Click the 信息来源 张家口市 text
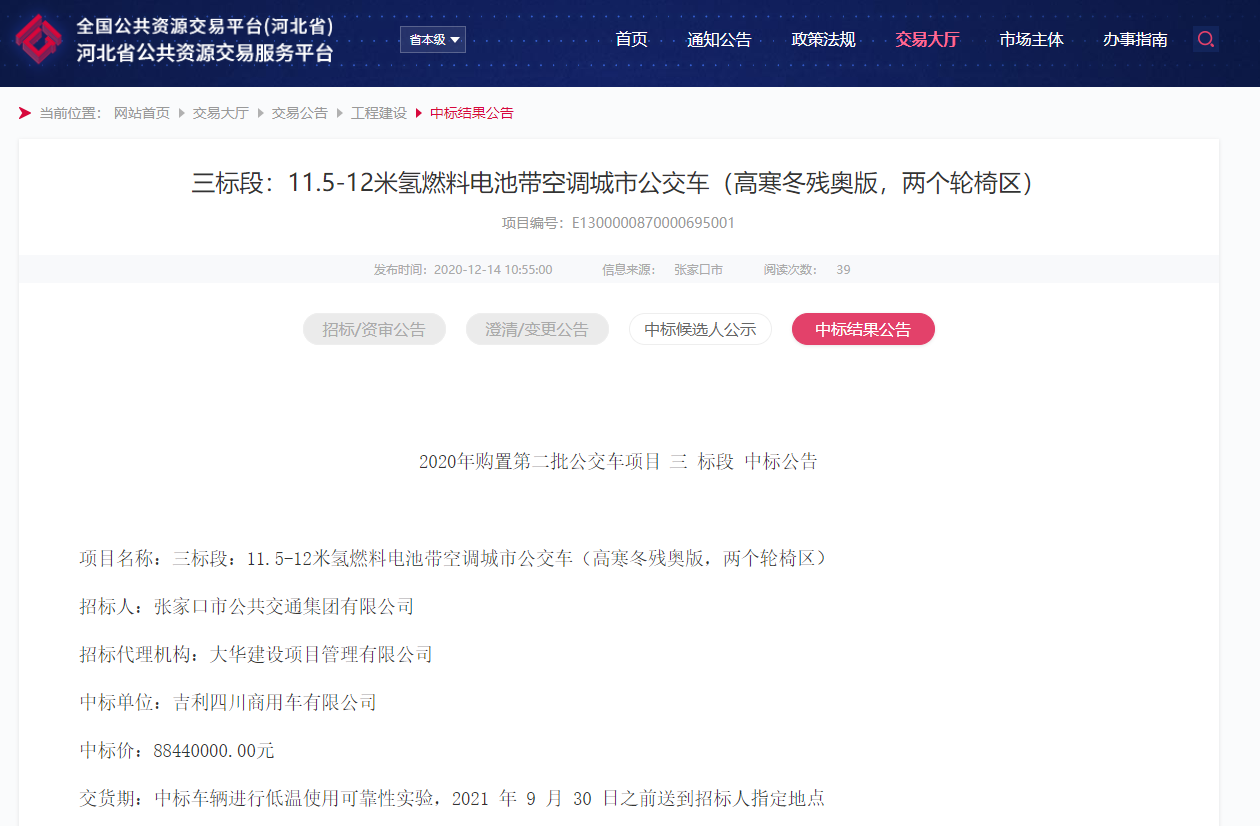Image resolution: width=1260 pixels, height=826 pixels. [662, 270]
